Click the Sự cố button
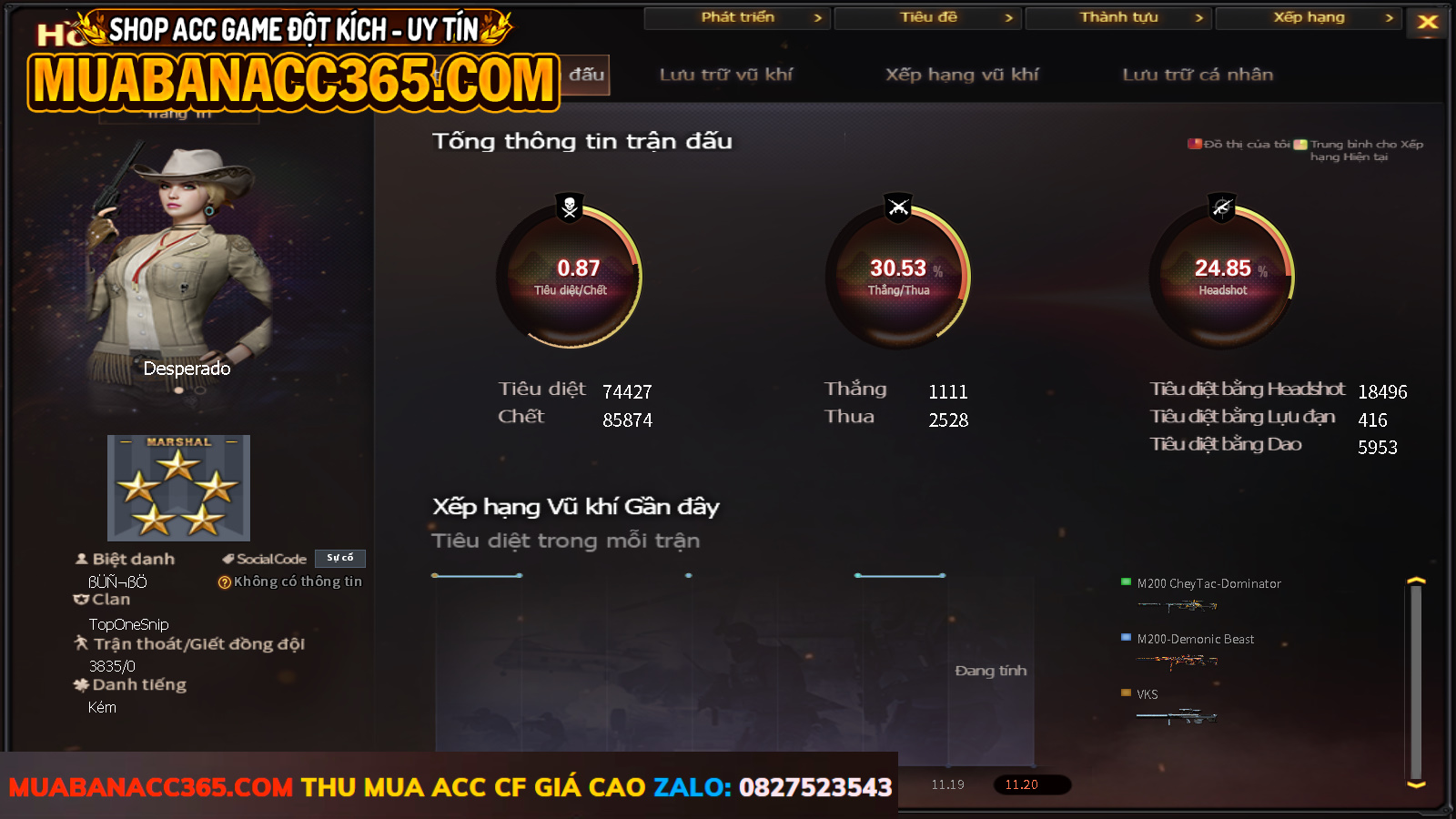The height and width of the screenshot is (819, 1456). [x=340, y=558]
